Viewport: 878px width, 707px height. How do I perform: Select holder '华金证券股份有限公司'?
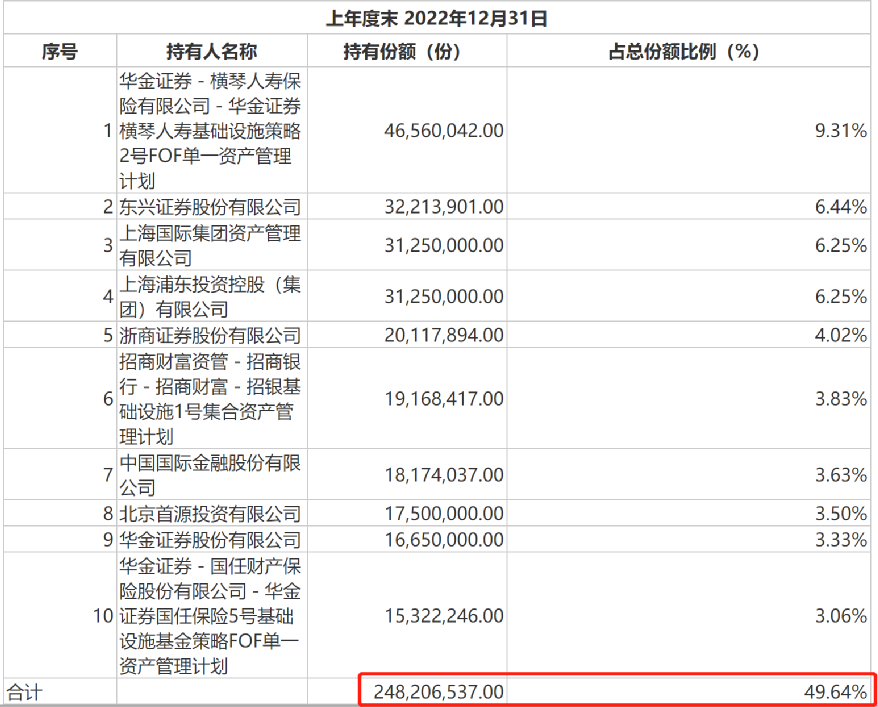tap(211, 540)
